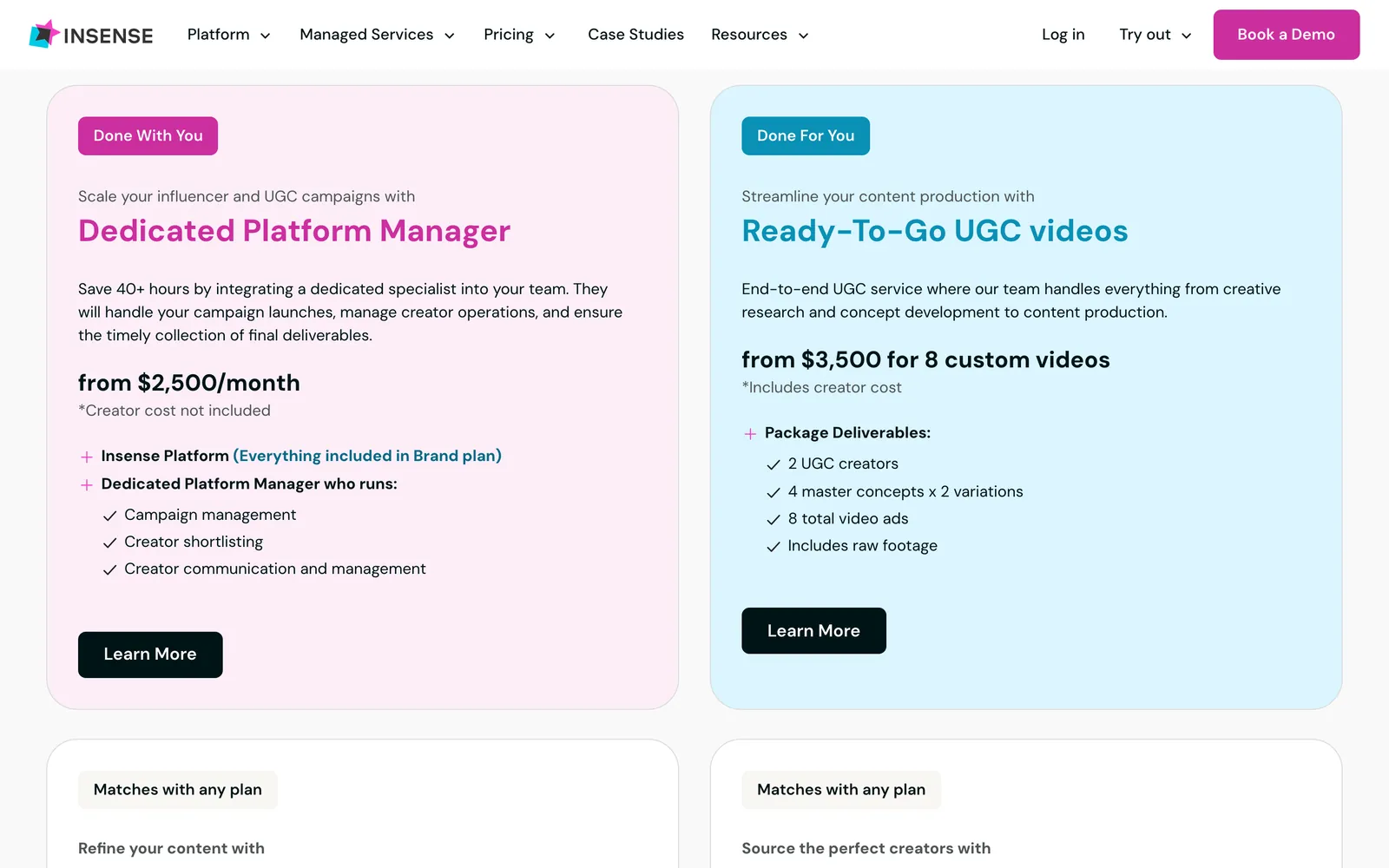Image resolution: width=1389 pixels, height=868 pixels.
Task: Click the checkmark next to 4 master concepts
Action: pos(773,492)
